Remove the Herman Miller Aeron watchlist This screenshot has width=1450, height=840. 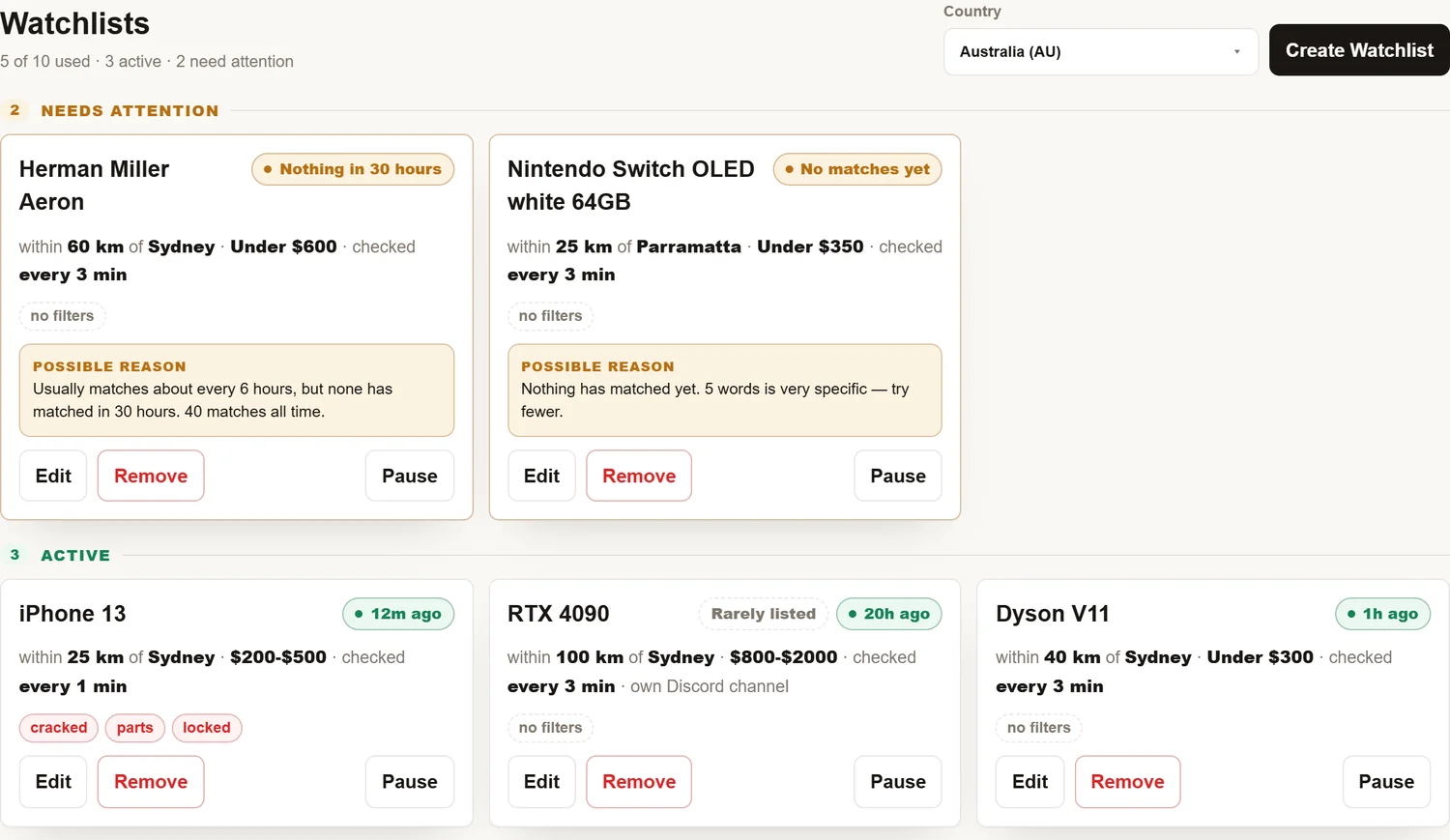(x=151, y=476)
